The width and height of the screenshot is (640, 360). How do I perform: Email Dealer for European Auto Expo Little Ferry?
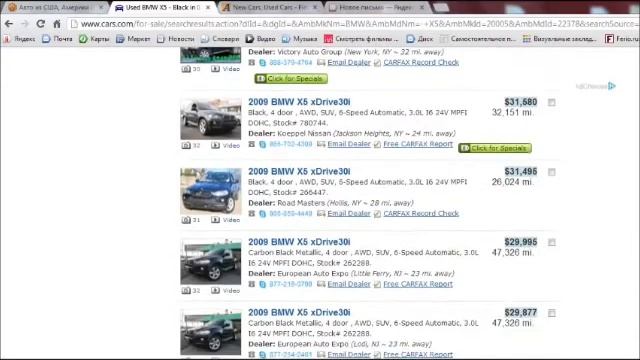tap(349, 284)
